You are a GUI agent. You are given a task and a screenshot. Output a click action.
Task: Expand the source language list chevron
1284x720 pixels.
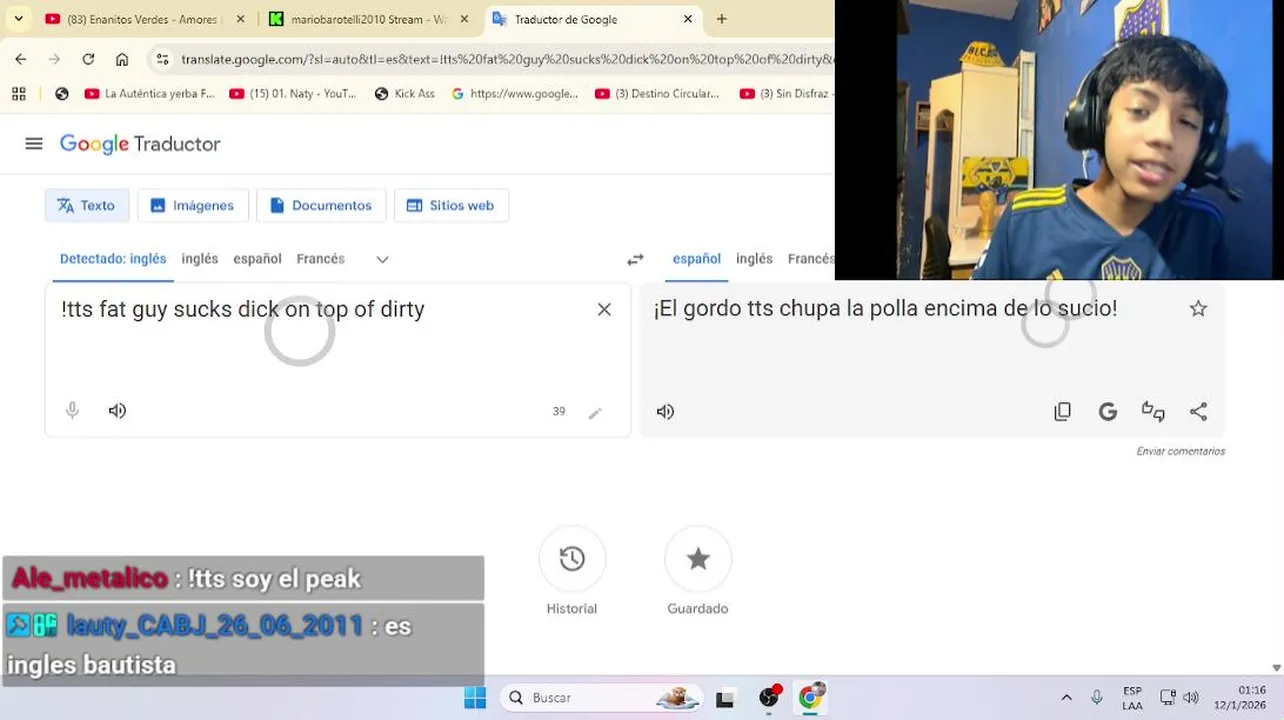pos(382,260)
